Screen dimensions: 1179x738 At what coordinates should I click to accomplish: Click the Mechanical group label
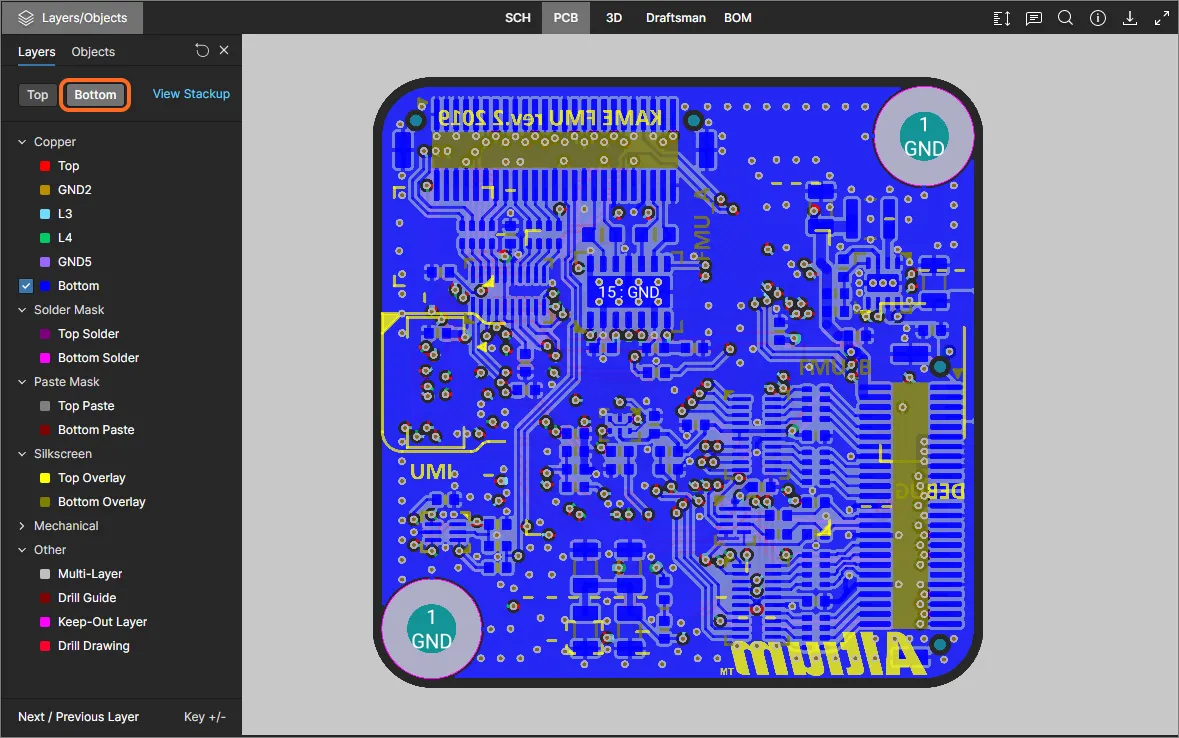point(66,526)
